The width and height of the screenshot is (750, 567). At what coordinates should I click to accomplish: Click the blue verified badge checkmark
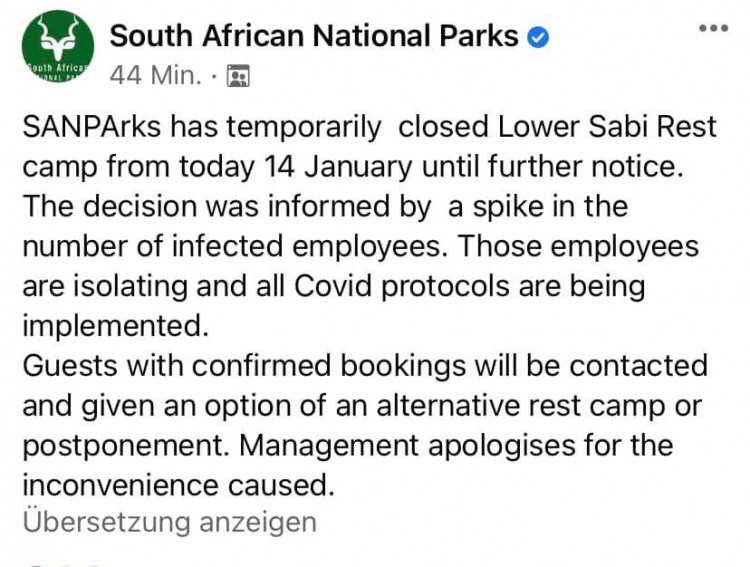(x=538, y=37)
